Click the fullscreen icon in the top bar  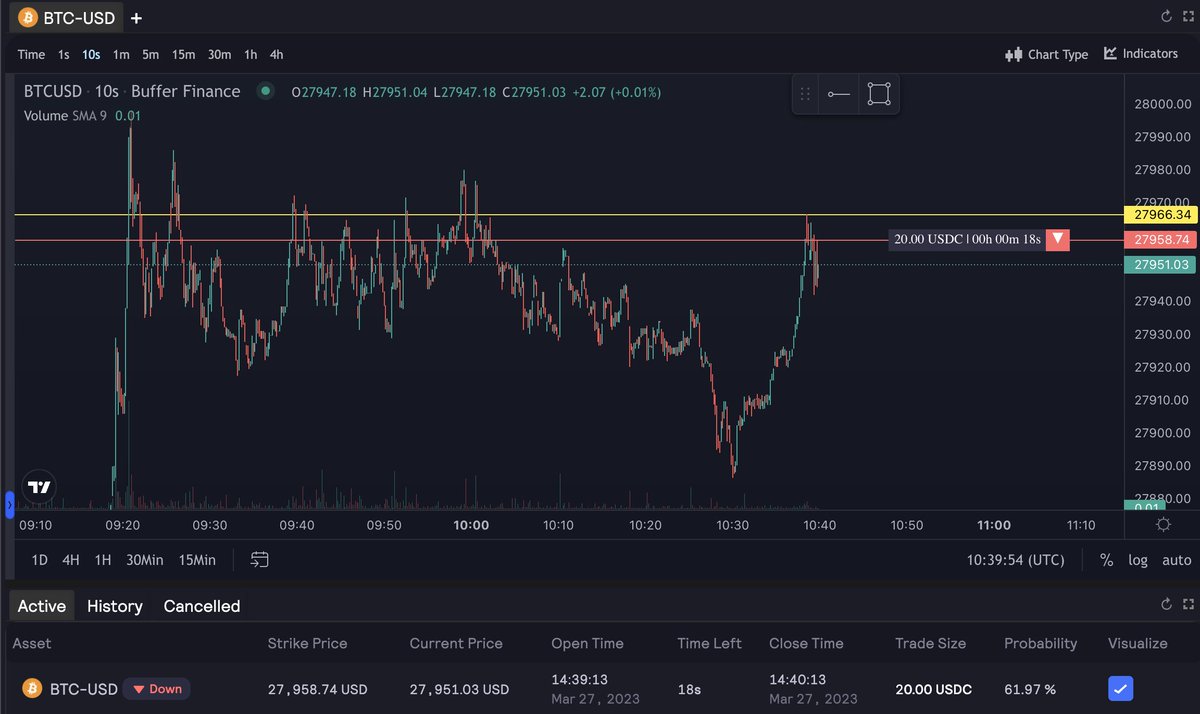click(1190, 16)
